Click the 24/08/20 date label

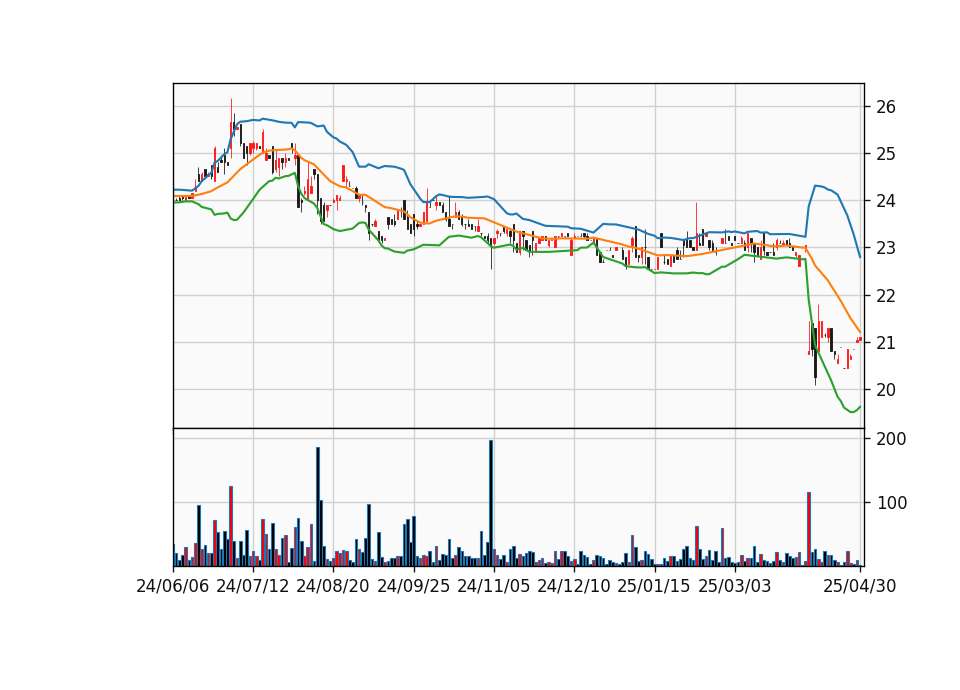333,586
